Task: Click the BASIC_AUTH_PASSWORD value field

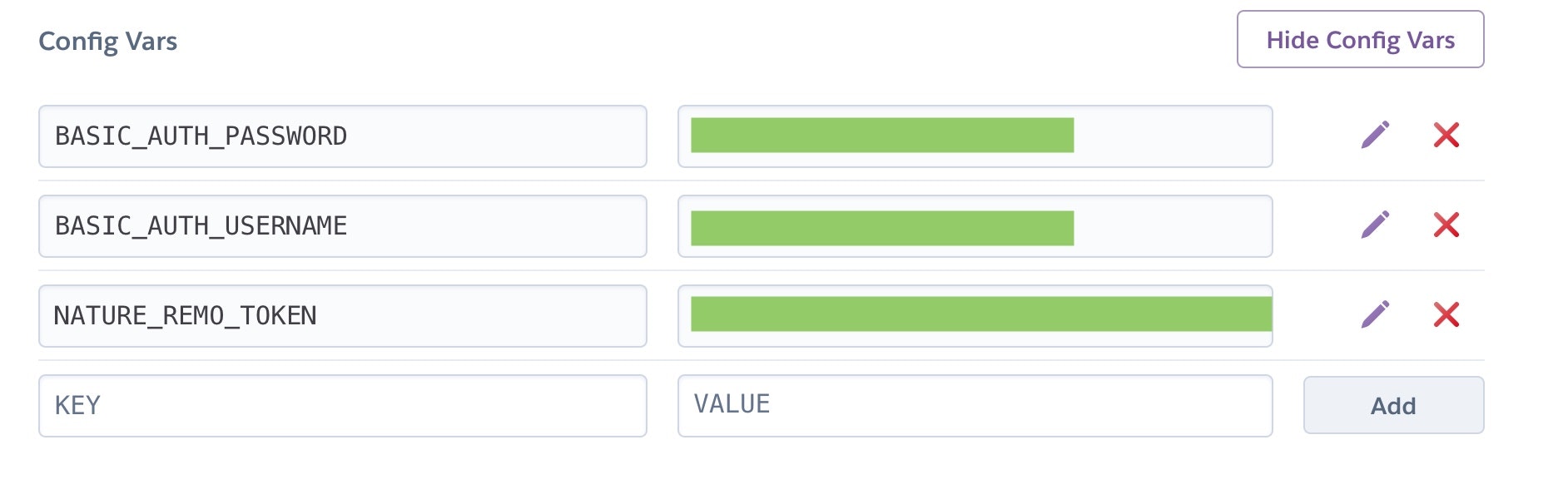Action: 975,136
